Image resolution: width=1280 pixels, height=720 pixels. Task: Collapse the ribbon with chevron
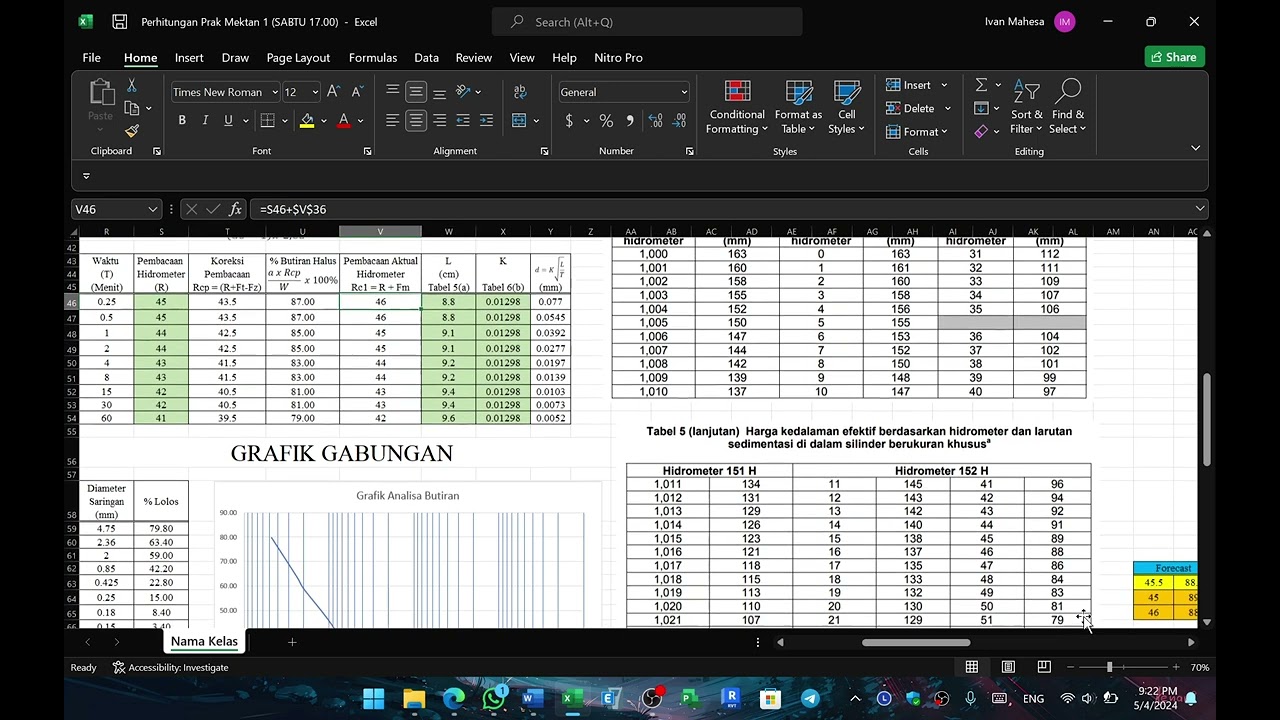[x=1195, y=148]
